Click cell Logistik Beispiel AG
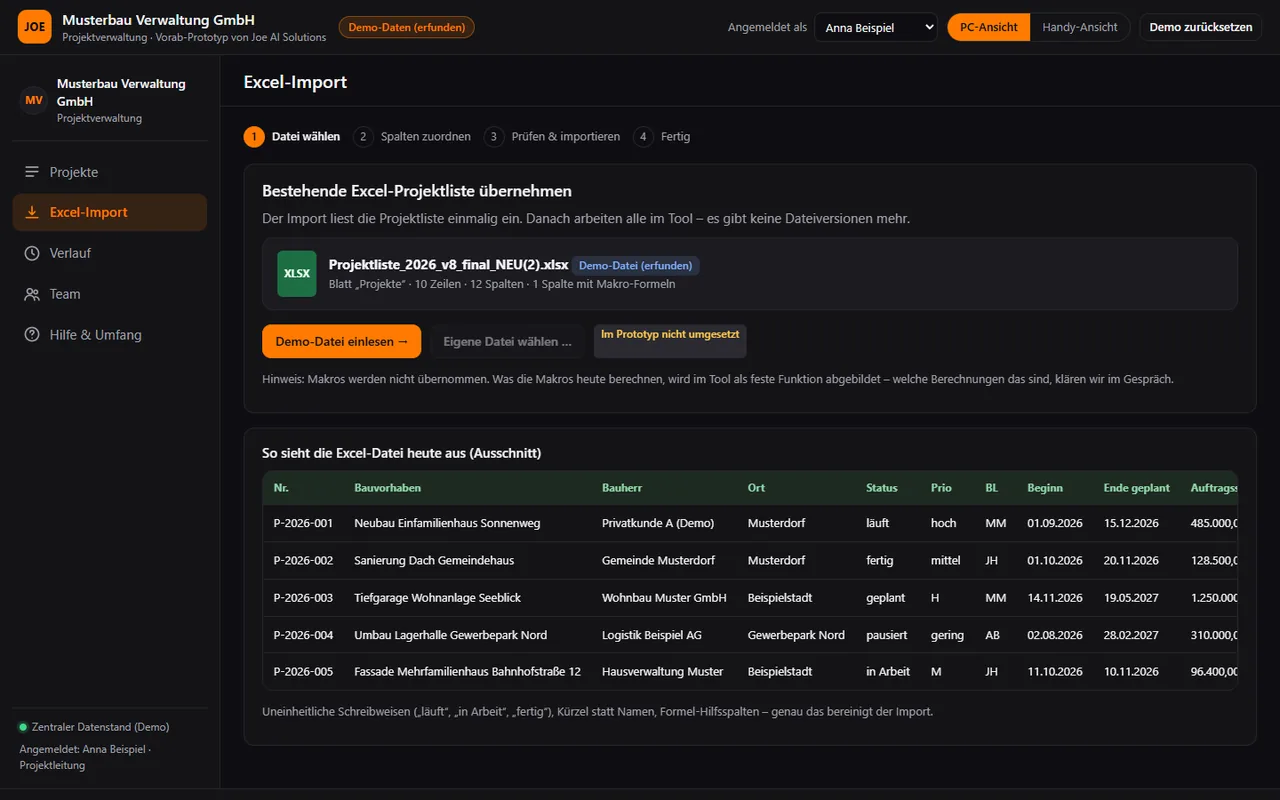 pos(652,635)
